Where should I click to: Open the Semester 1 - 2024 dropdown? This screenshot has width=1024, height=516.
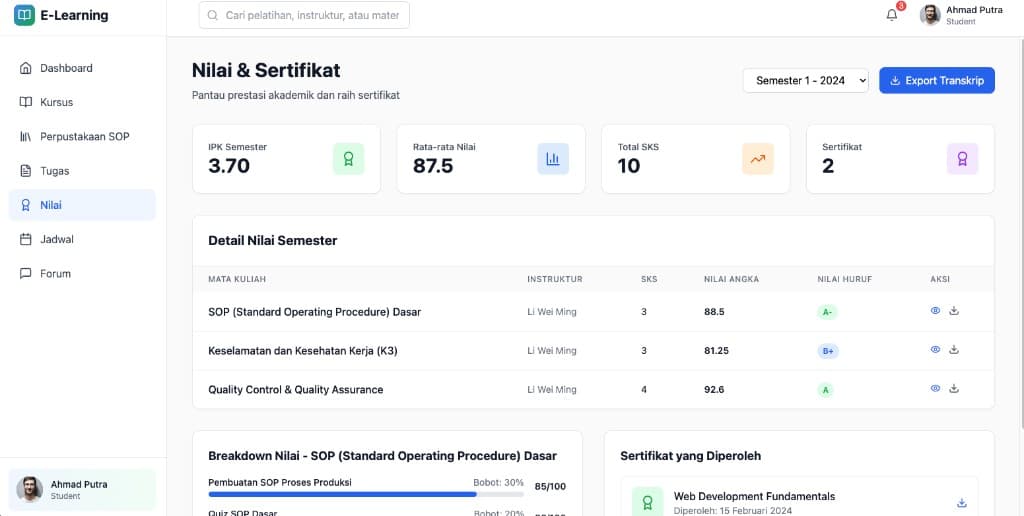[x=805, y=81]
